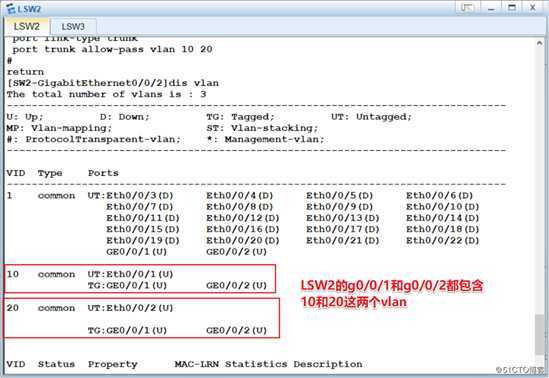Click 'TG:GE0/0/1(U)' in VLAN 20 row

coord(127,330)
